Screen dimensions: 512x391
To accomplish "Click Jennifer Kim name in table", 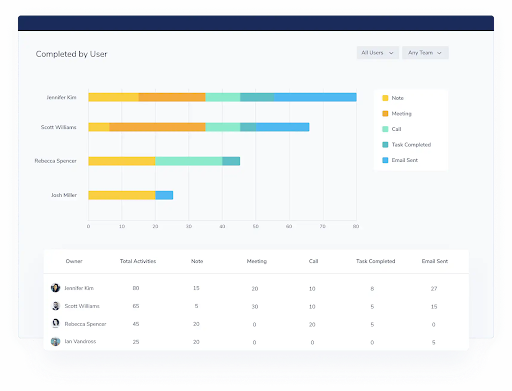I will 79,288.
